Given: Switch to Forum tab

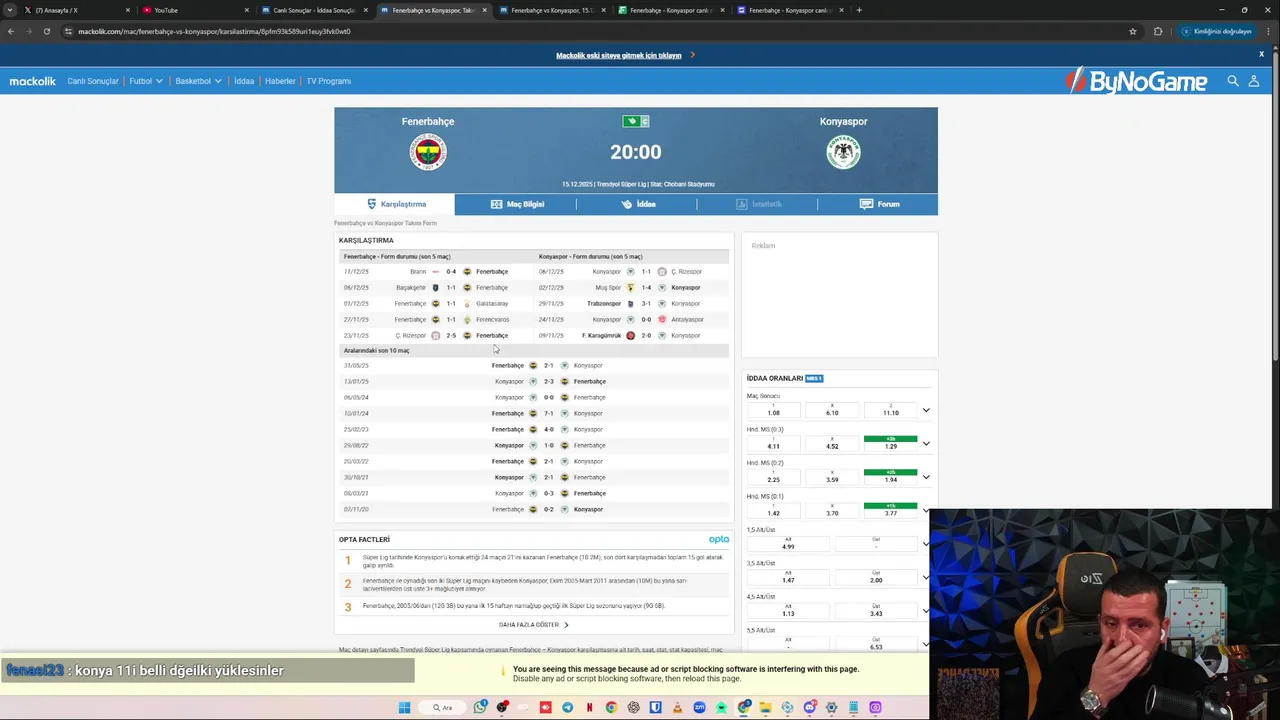Looking at the screenshot, I should [878, 204].
